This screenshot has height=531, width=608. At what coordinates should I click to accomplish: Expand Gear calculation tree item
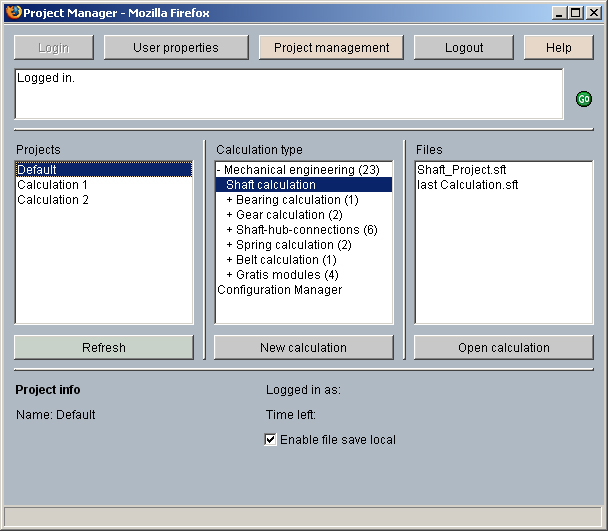pos(229,215)
